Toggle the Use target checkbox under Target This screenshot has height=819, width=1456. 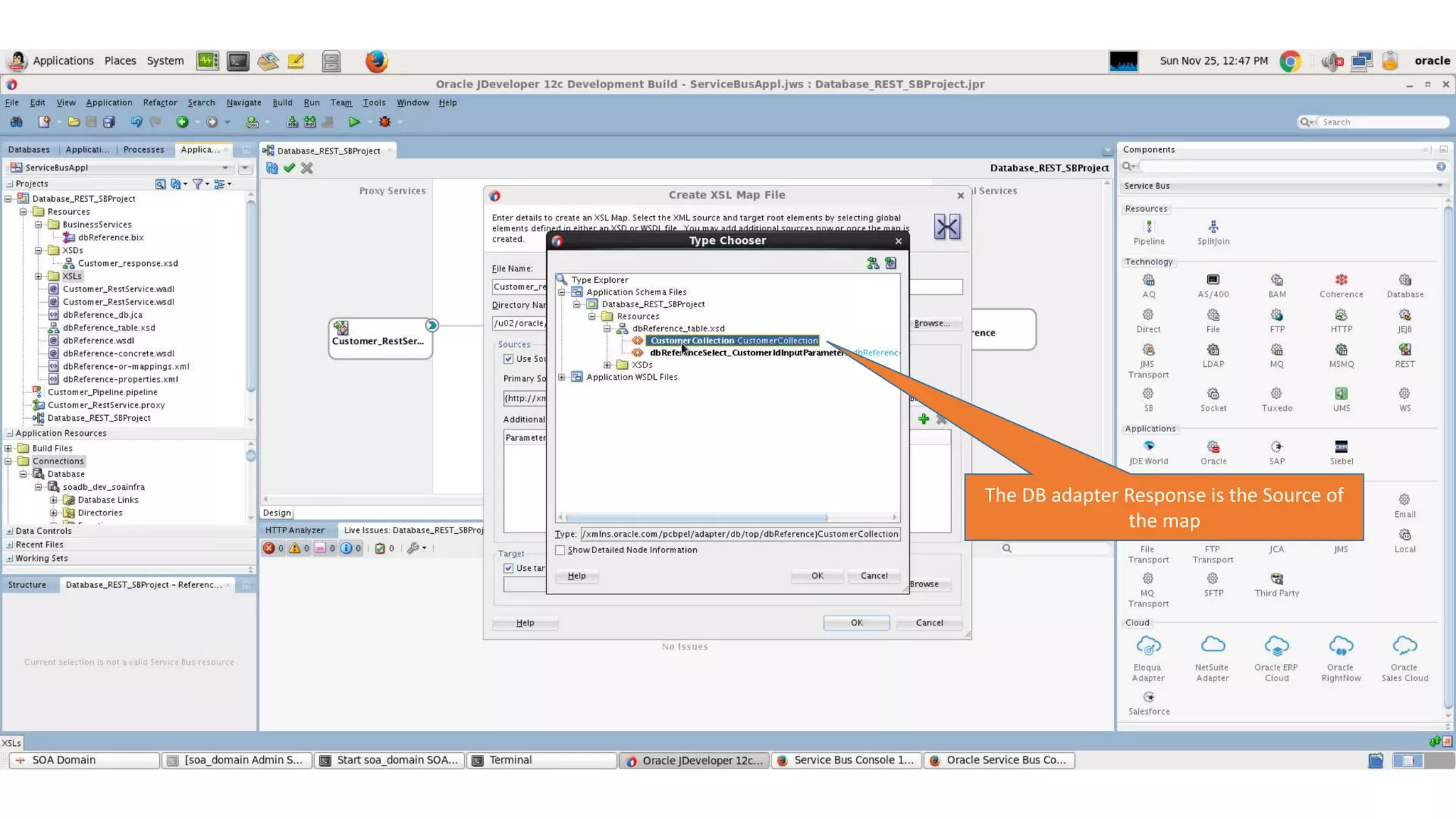click(508, 568)
